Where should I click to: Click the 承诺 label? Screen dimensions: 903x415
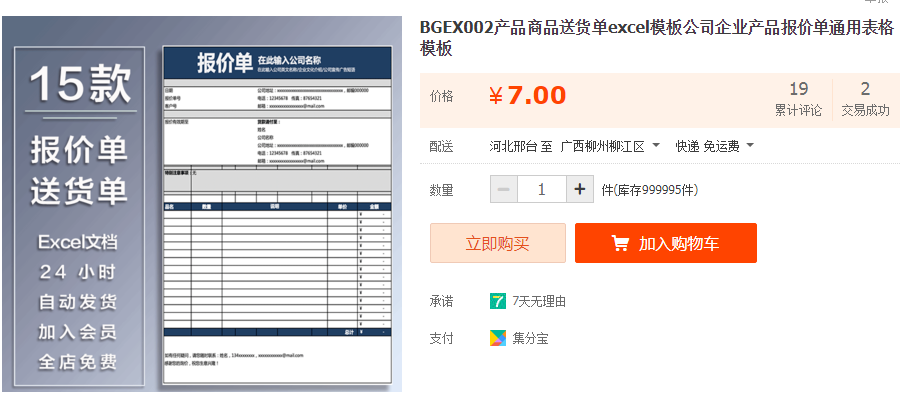[442, 301]
